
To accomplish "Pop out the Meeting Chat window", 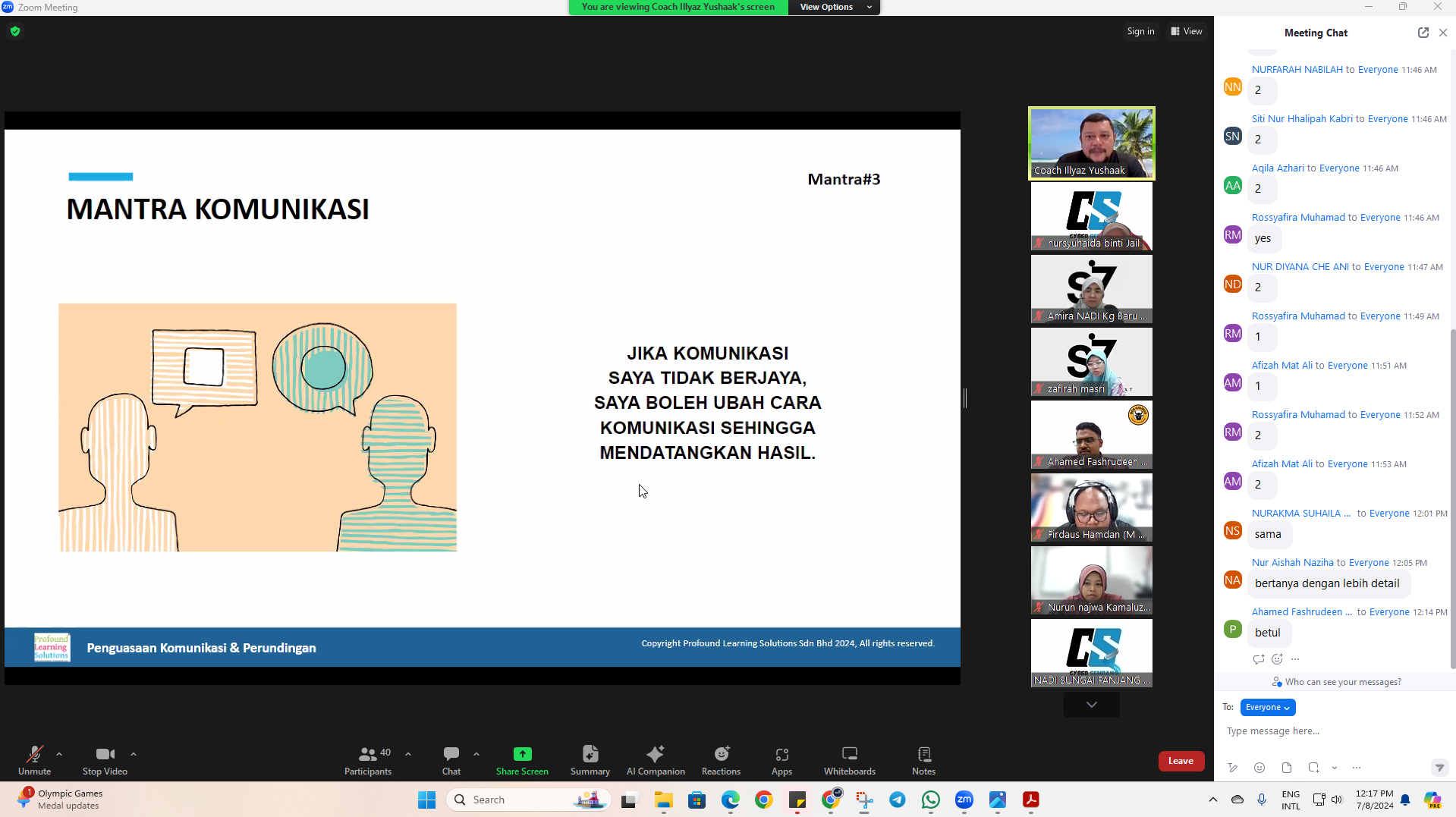I will point(1423,33).
